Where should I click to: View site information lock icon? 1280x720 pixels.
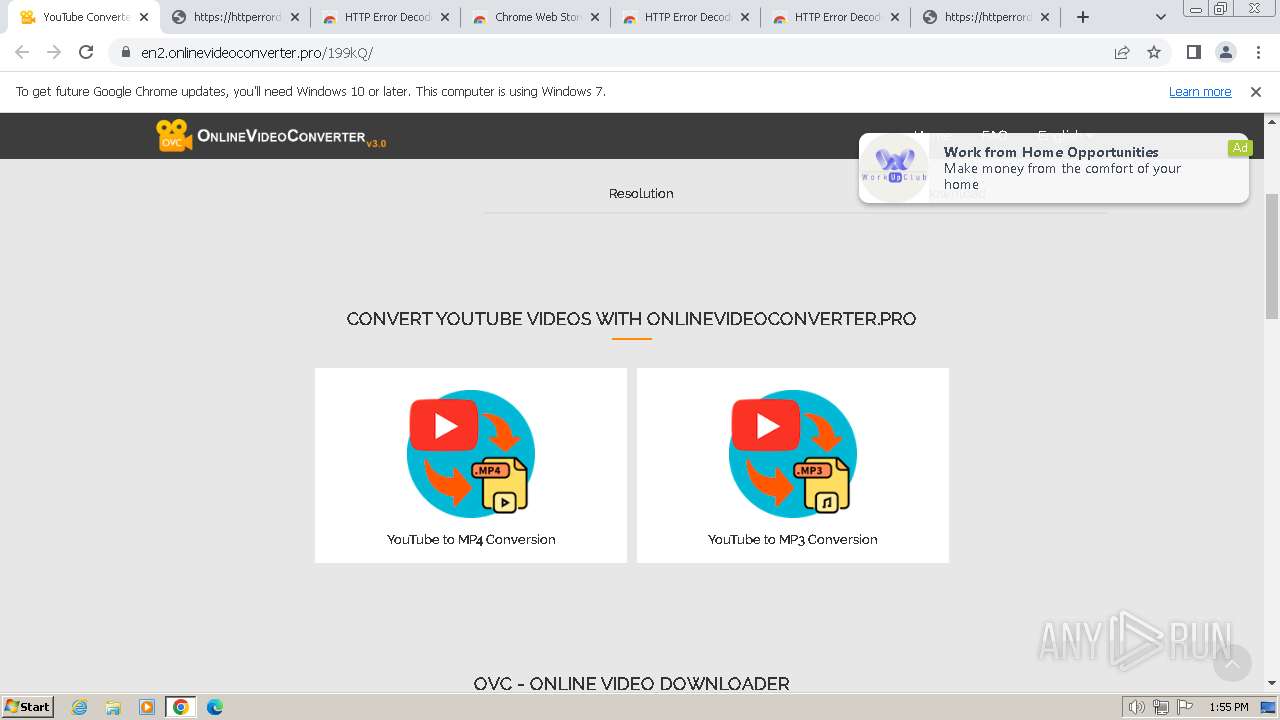[x=125, y=53]
